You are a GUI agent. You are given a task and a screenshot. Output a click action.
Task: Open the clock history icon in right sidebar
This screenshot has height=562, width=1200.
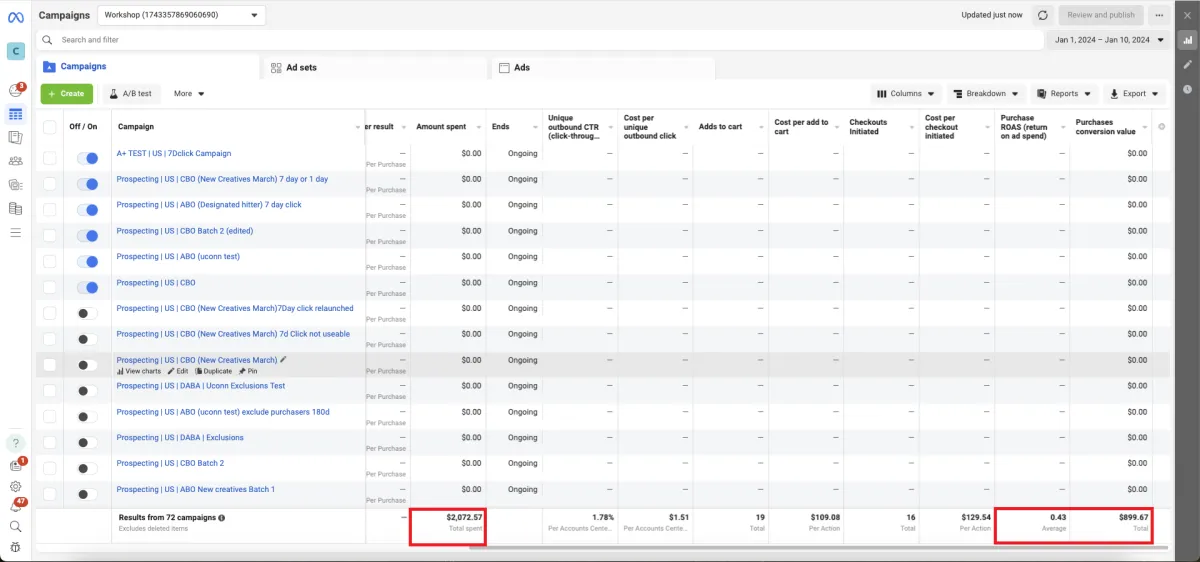click(x=1188, y=89)
